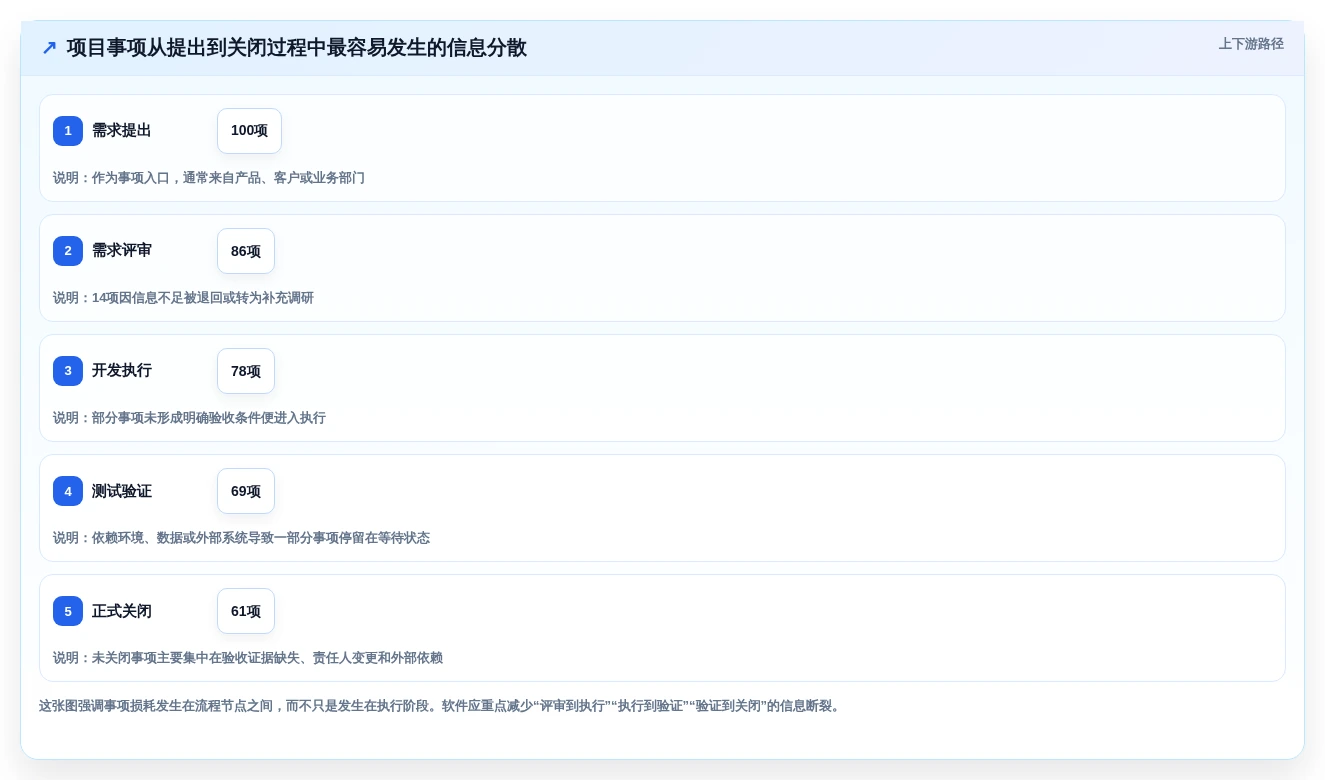Image resolution: width=1325 pixels, height=780 pixels.
Task: Select the 正式关闭 stage label
Action: point(122,611)
